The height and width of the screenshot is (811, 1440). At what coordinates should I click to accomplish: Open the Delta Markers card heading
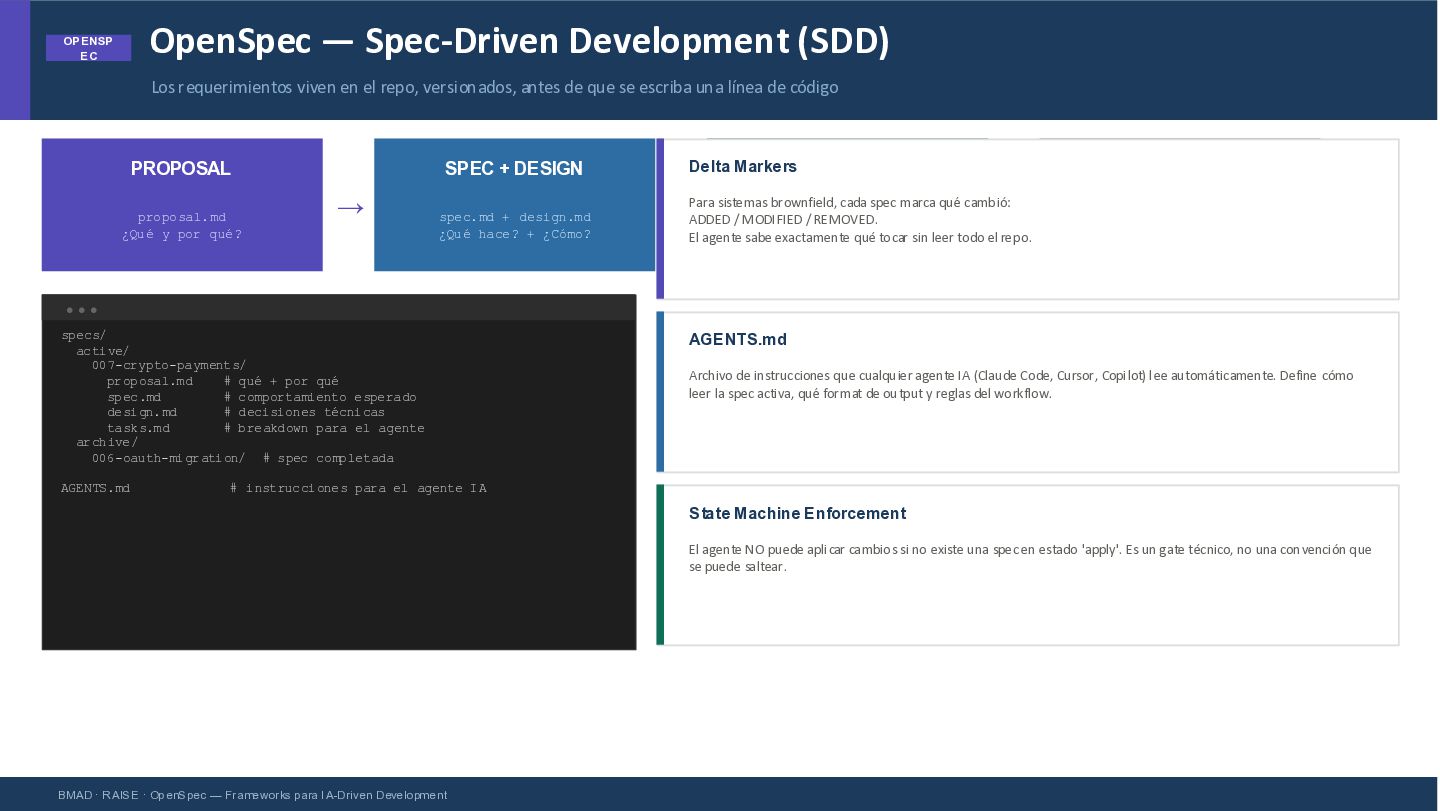(743, 166)
